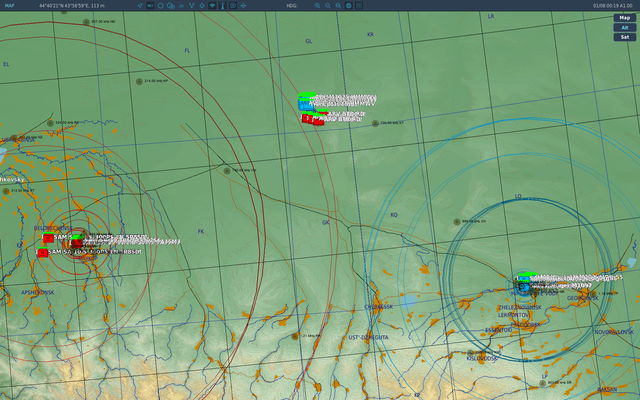Screen dimensions: 640x400
Task: Select the red unit at the threat rings center
Action: coord(77,244)
